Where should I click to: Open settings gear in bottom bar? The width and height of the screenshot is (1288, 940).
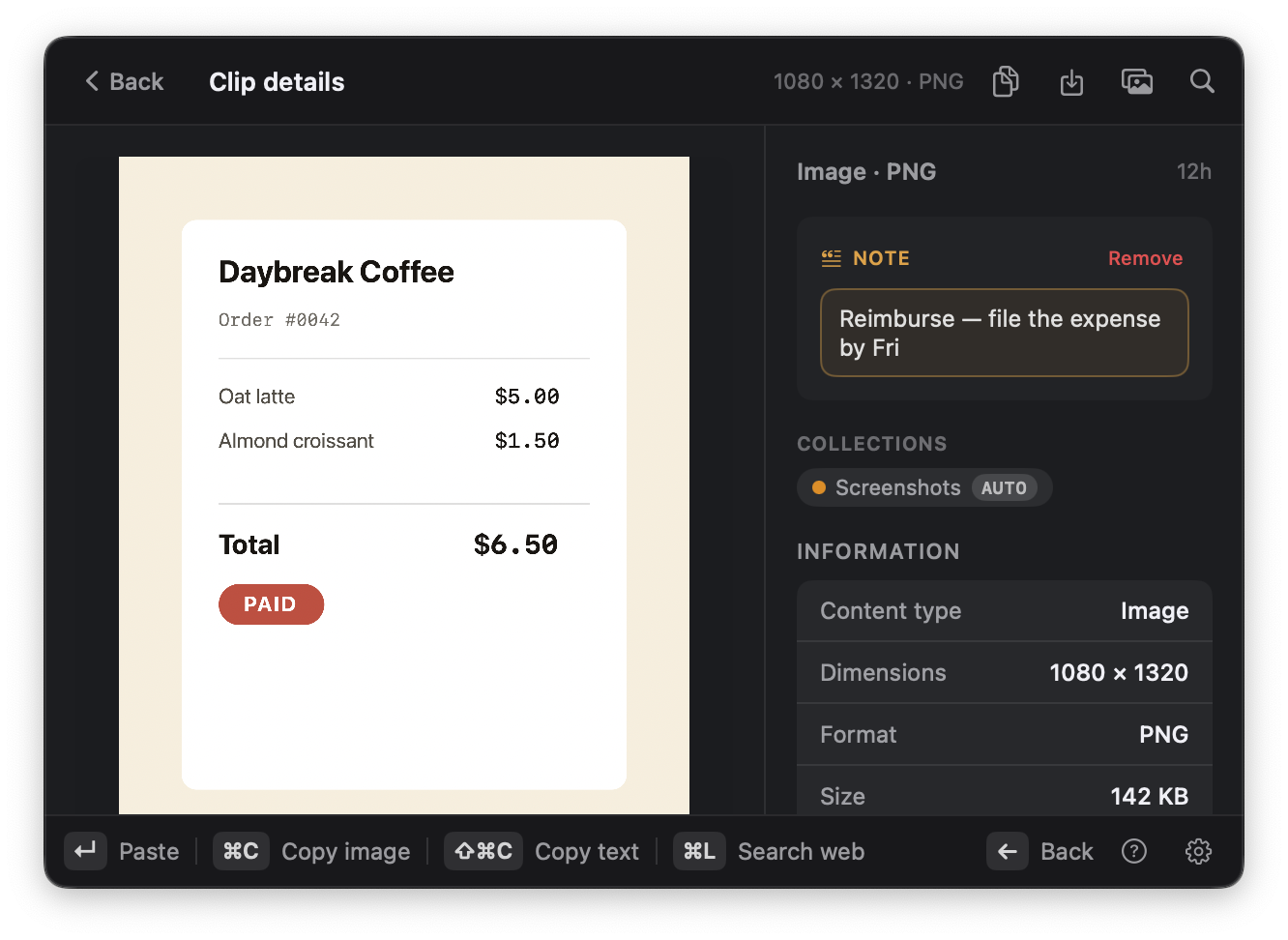[1198, 851]
